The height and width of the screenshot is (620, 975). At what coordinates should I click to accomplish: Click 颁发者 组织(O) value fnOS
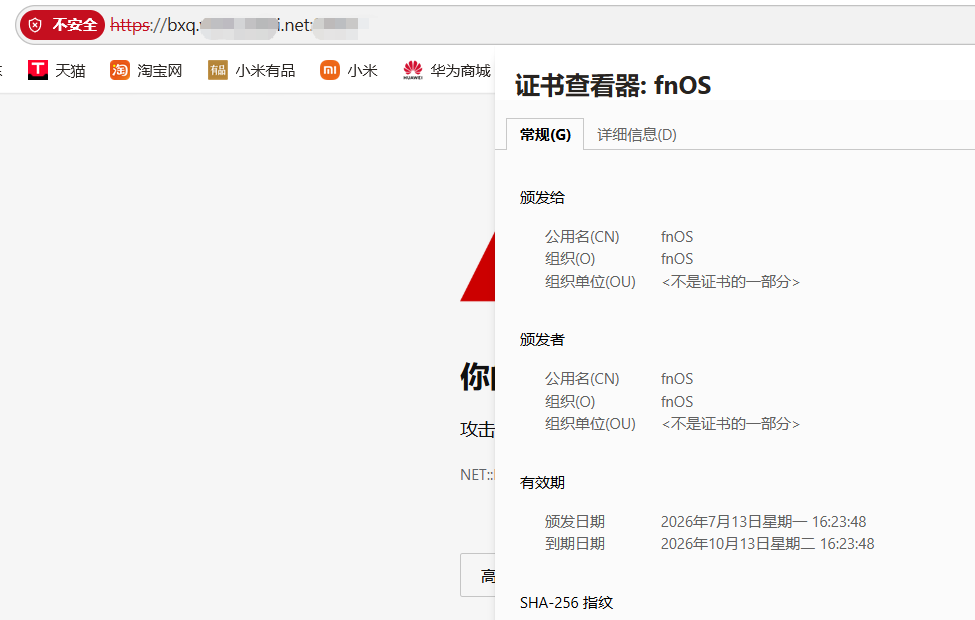(677, 402)
